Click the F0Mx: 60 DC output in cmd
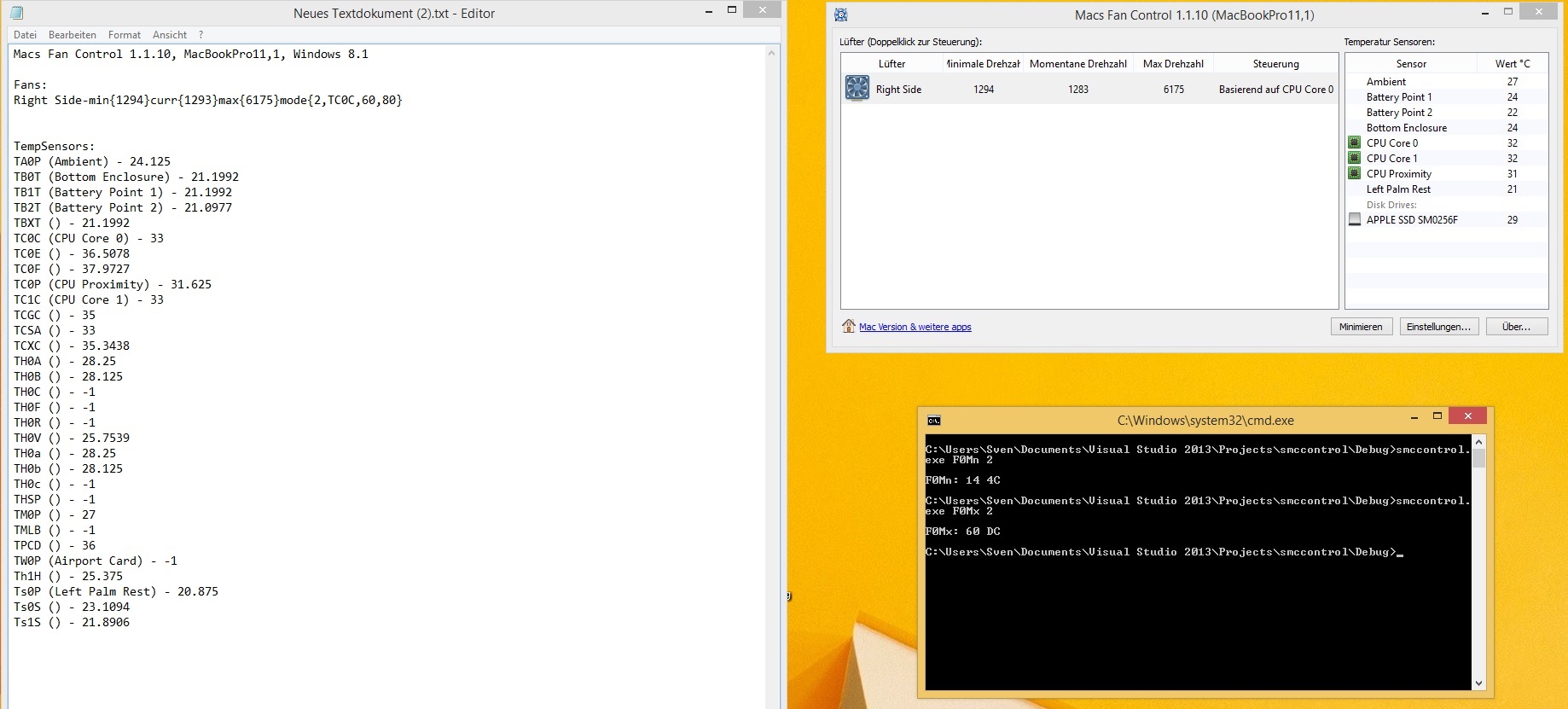The width and height of the screenshot is (1568, 709). (x=962, y=532)
